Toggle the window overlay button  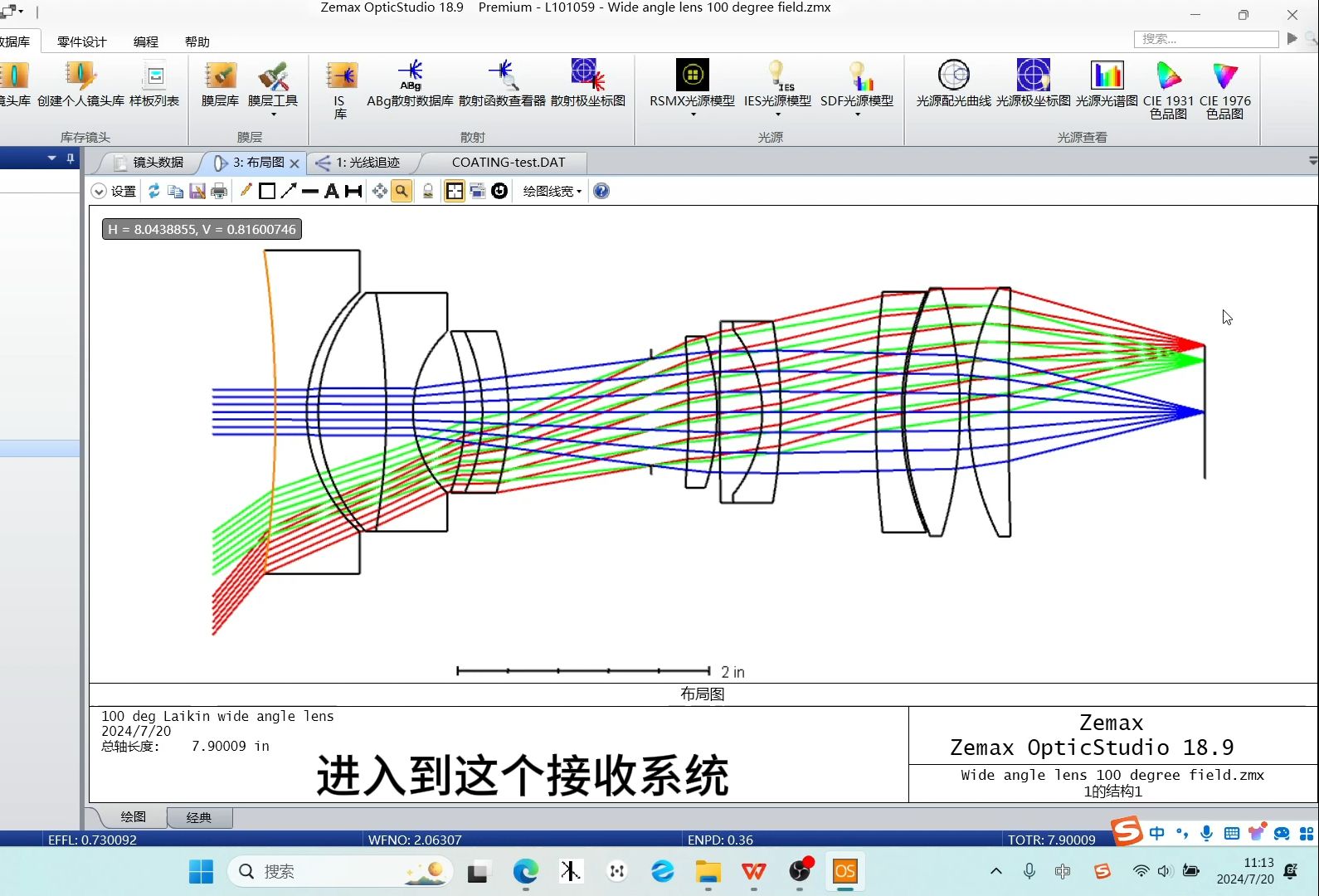tap(478, 191)
